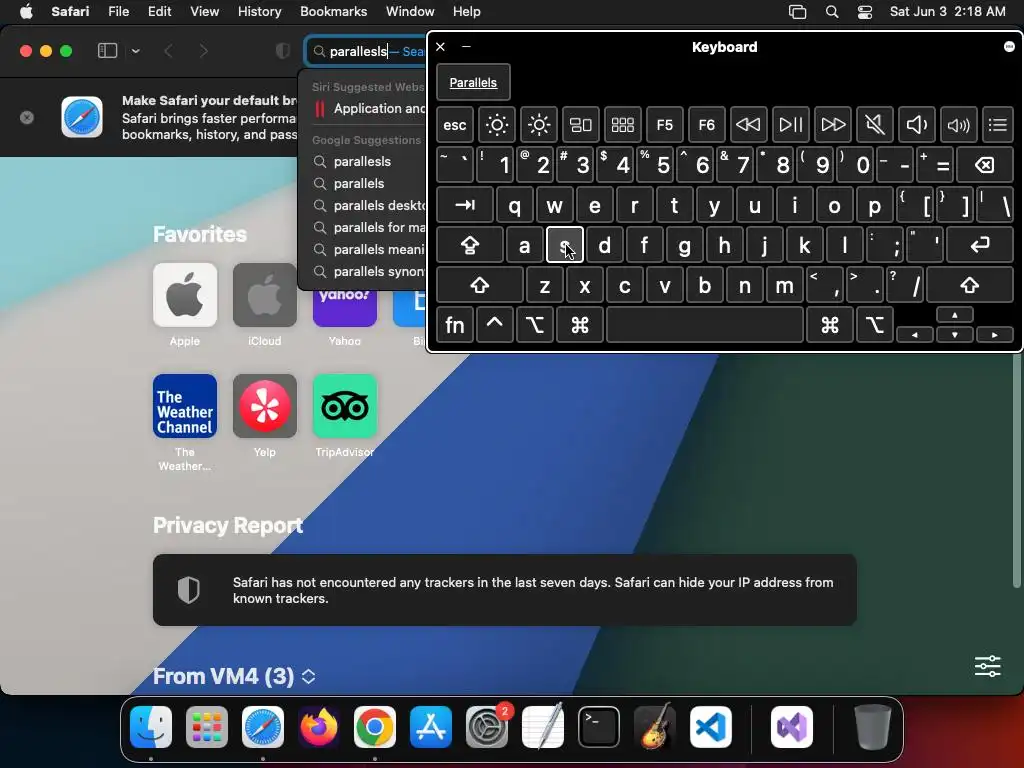Tap the list key after volume up

[x=998, y=125]
